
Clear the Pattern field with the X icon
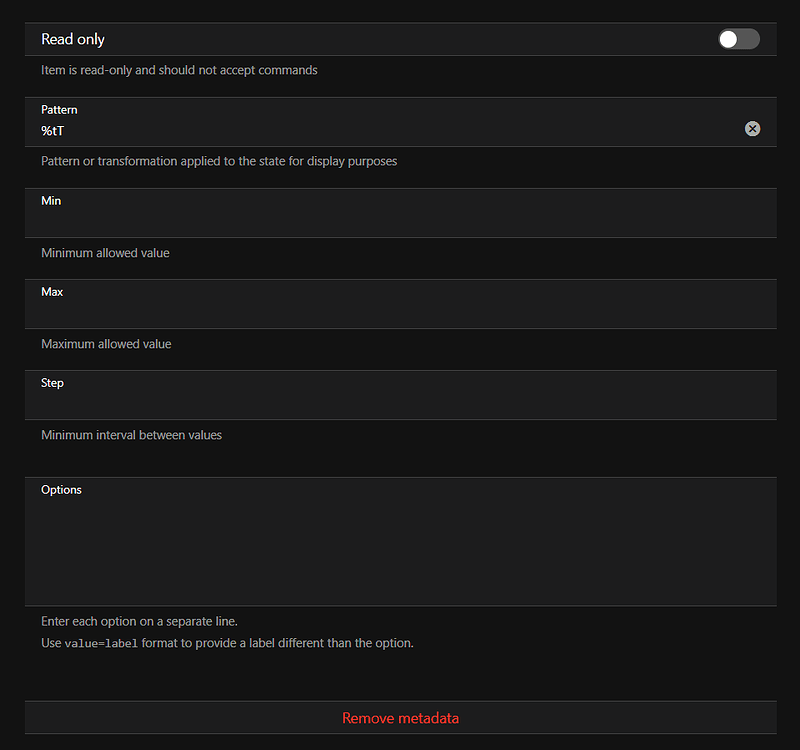pos(752,129)
